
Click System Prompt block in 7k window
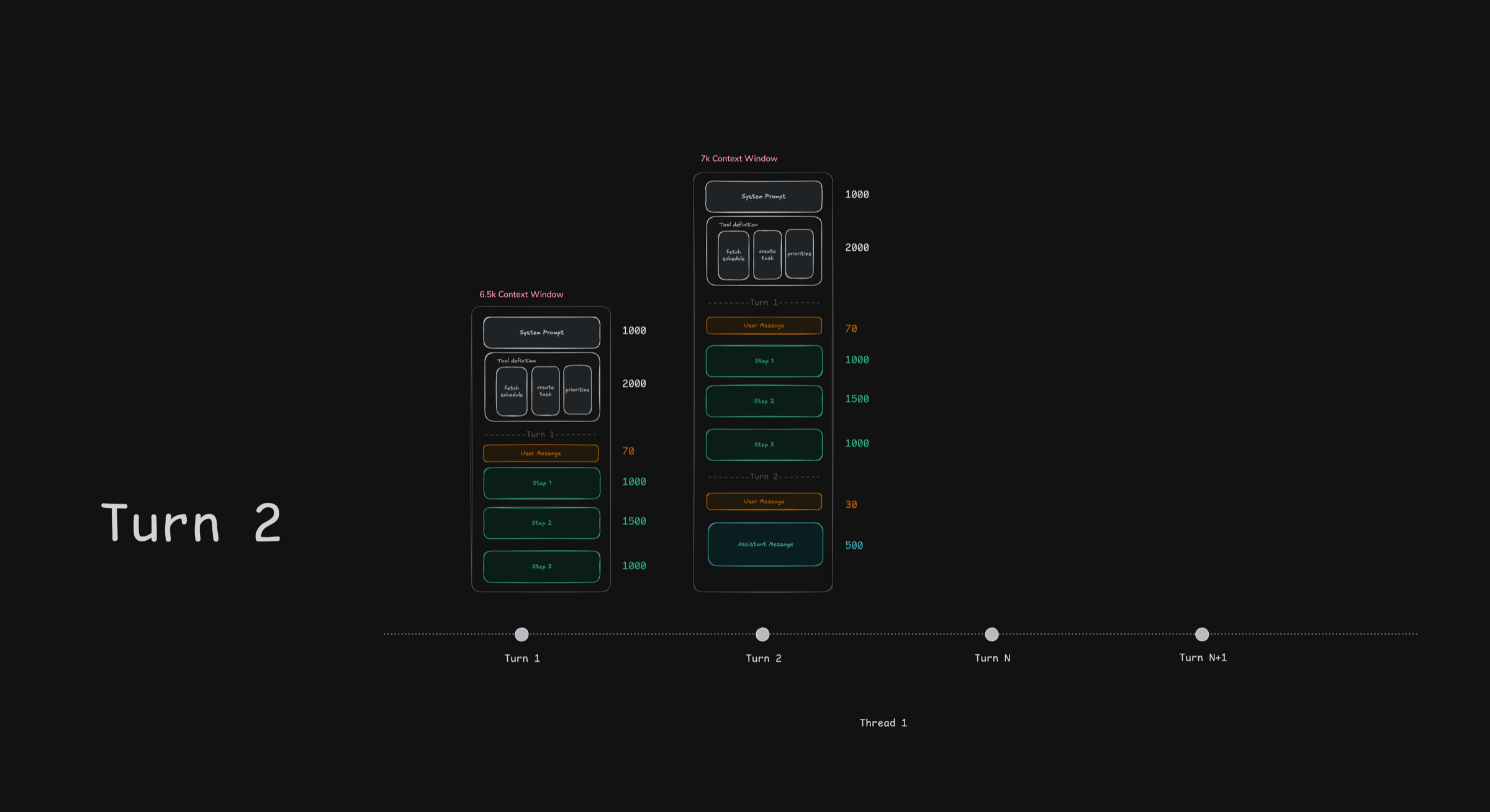coord(764,196)
